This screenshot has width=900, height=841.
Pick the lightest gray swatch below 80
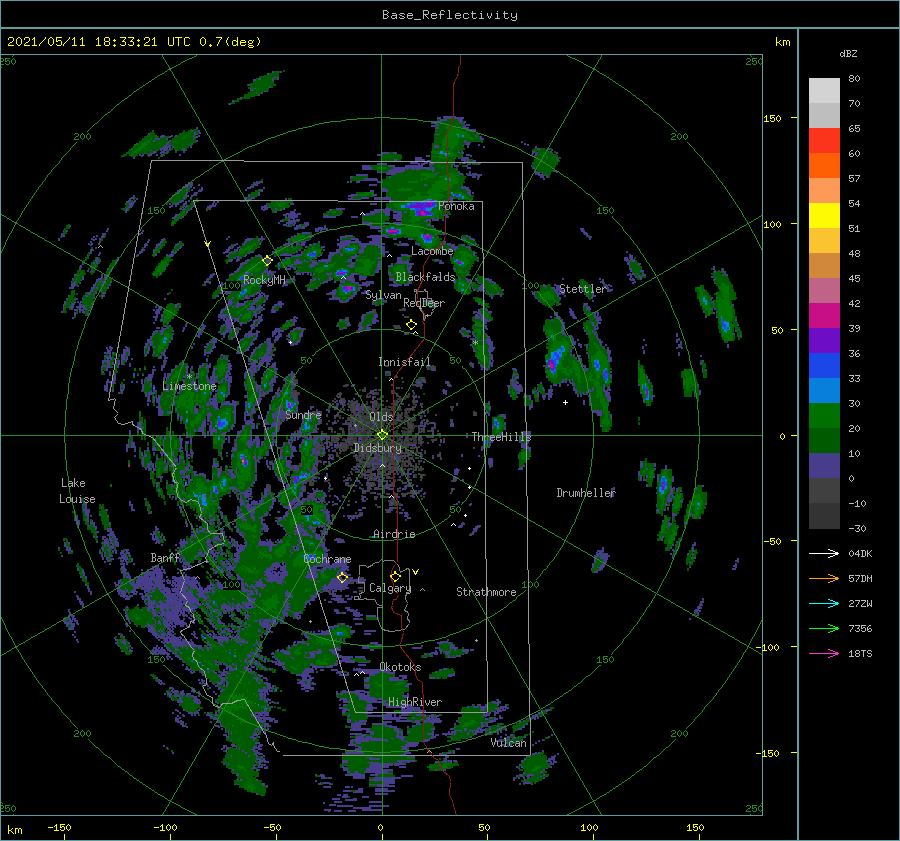pos(824,91)
